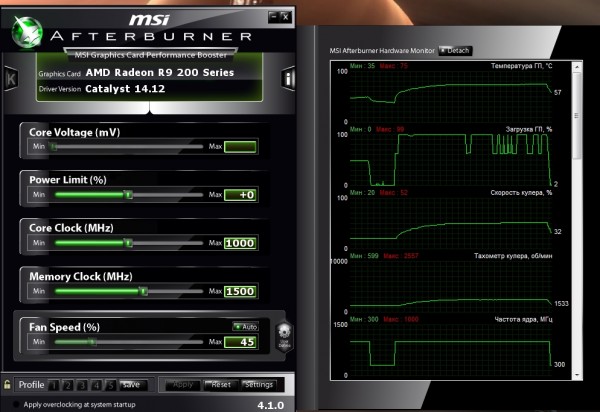Click the Core Voltage (mV) label
This screenshot has width=600, height=412.
tap(75, 132)
